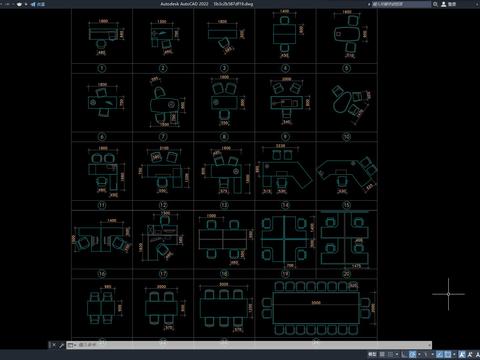Toggle snap mode in the status bar
The height and width of the screenshot is (360, 480).
390,354
